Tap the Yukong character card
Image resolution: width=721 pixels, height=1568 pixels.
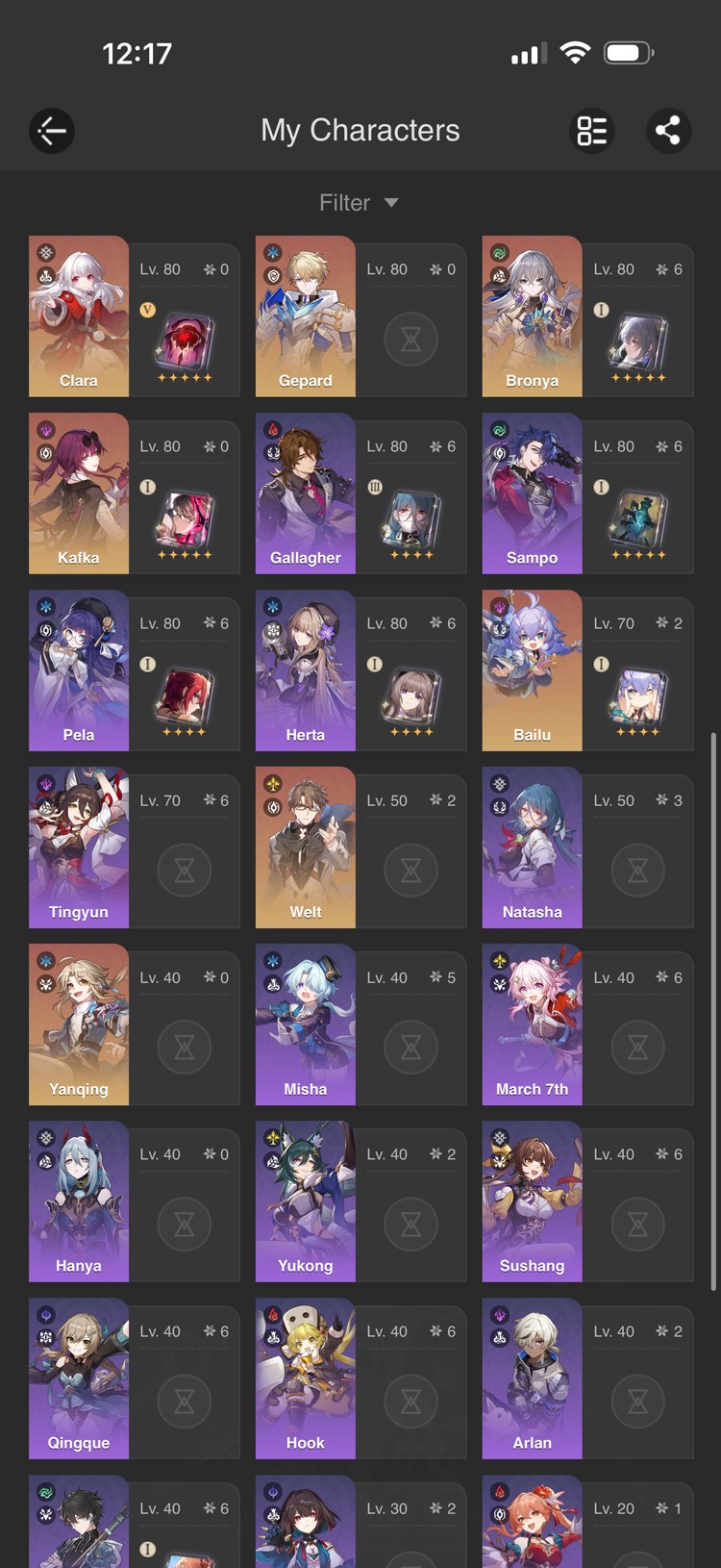click(360, 1201)
